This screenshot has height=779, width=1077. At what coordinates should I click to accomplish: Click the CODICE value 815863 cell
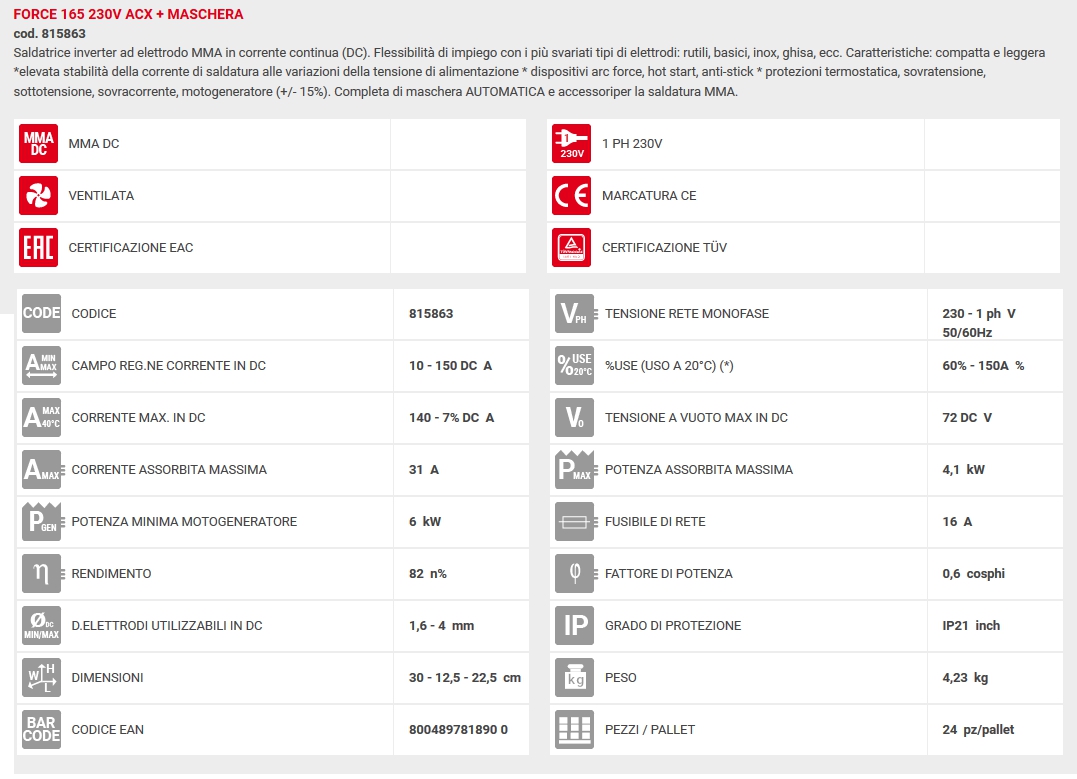click(431, 314)
